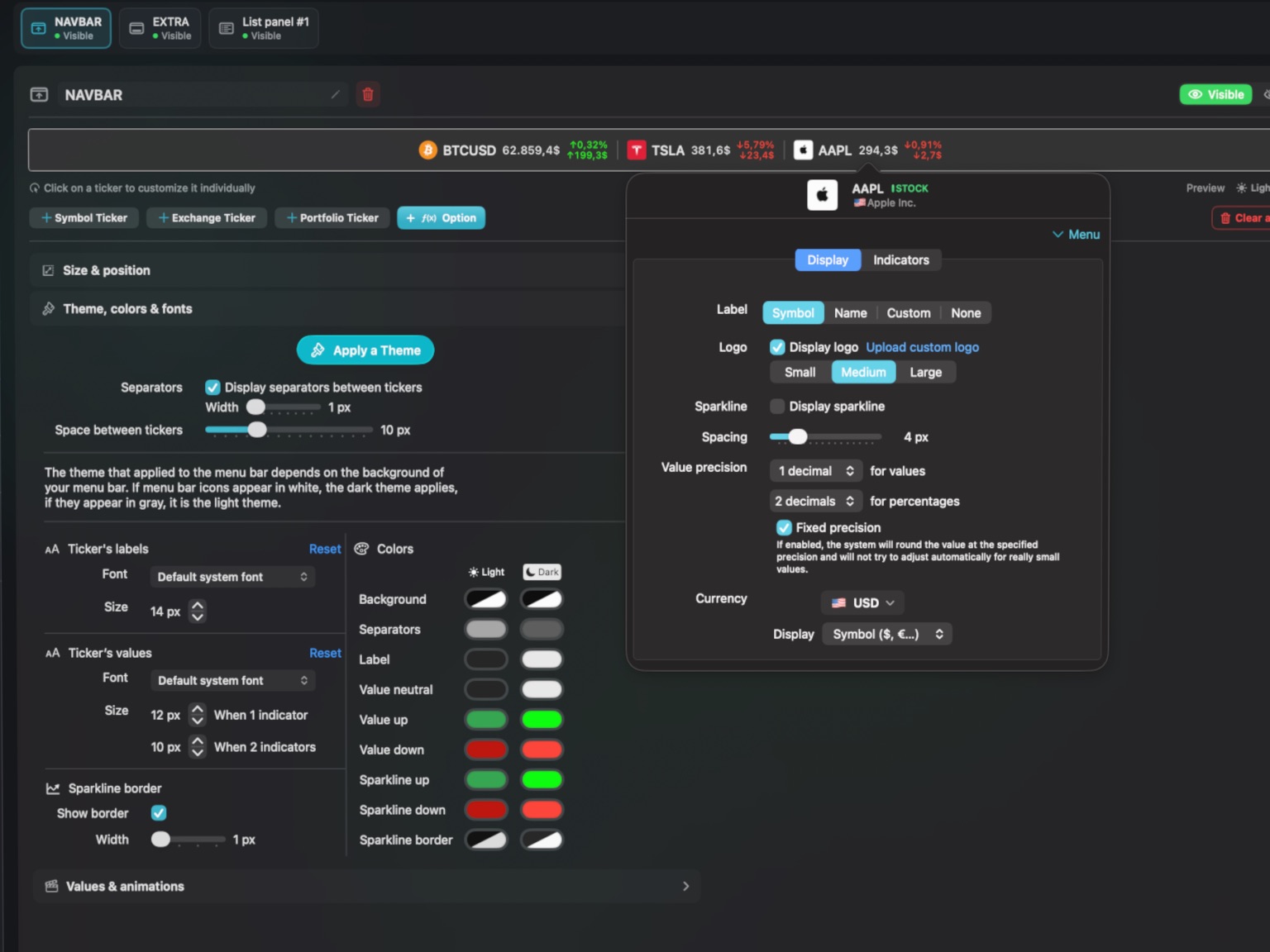Viewport: 1270px width, 952px height.
Task: Uncheck the Display logo checkbox
Action: tap(777, 347)
